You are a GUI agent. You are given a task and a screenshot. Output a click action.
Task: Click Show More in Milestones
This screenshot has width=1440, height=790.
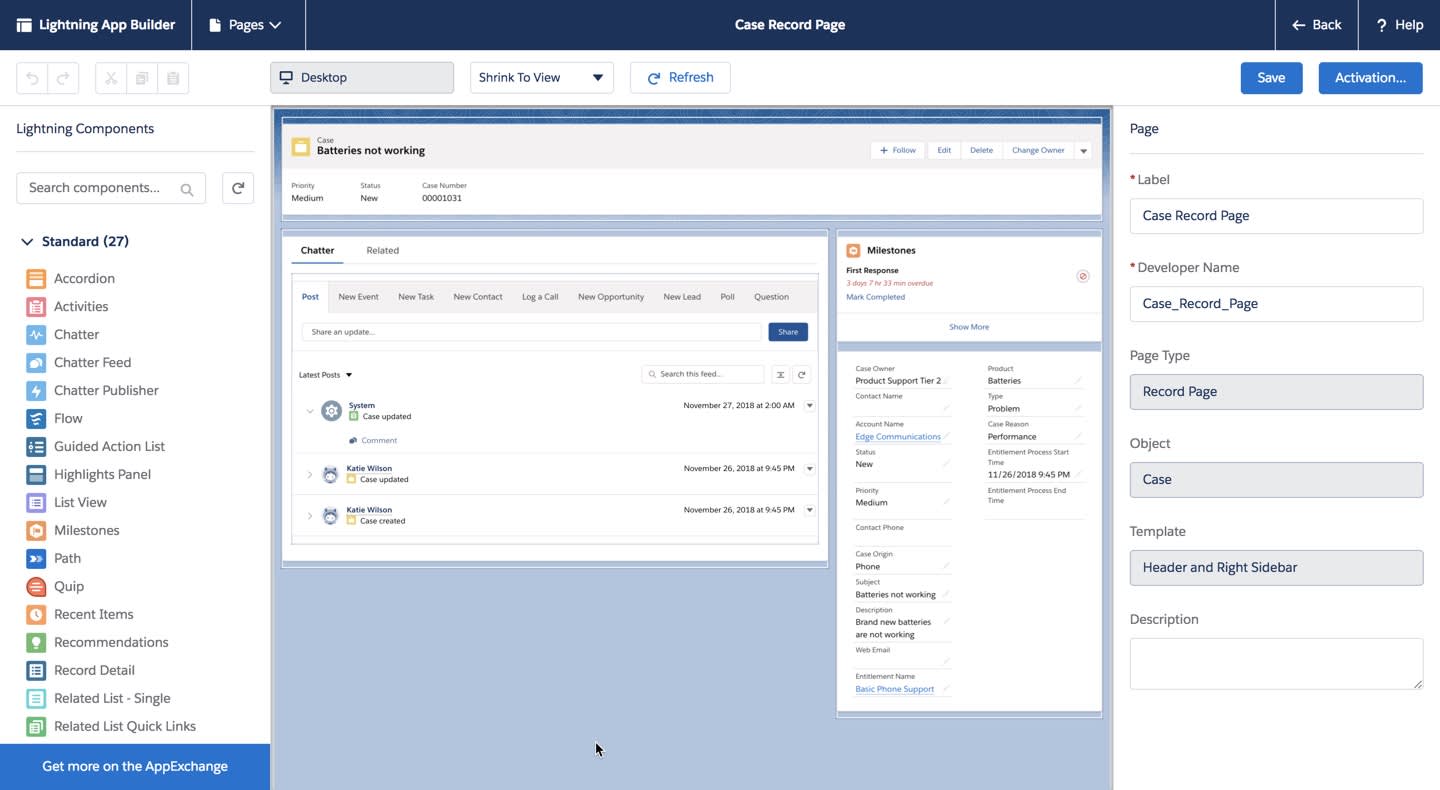(969, 327)
